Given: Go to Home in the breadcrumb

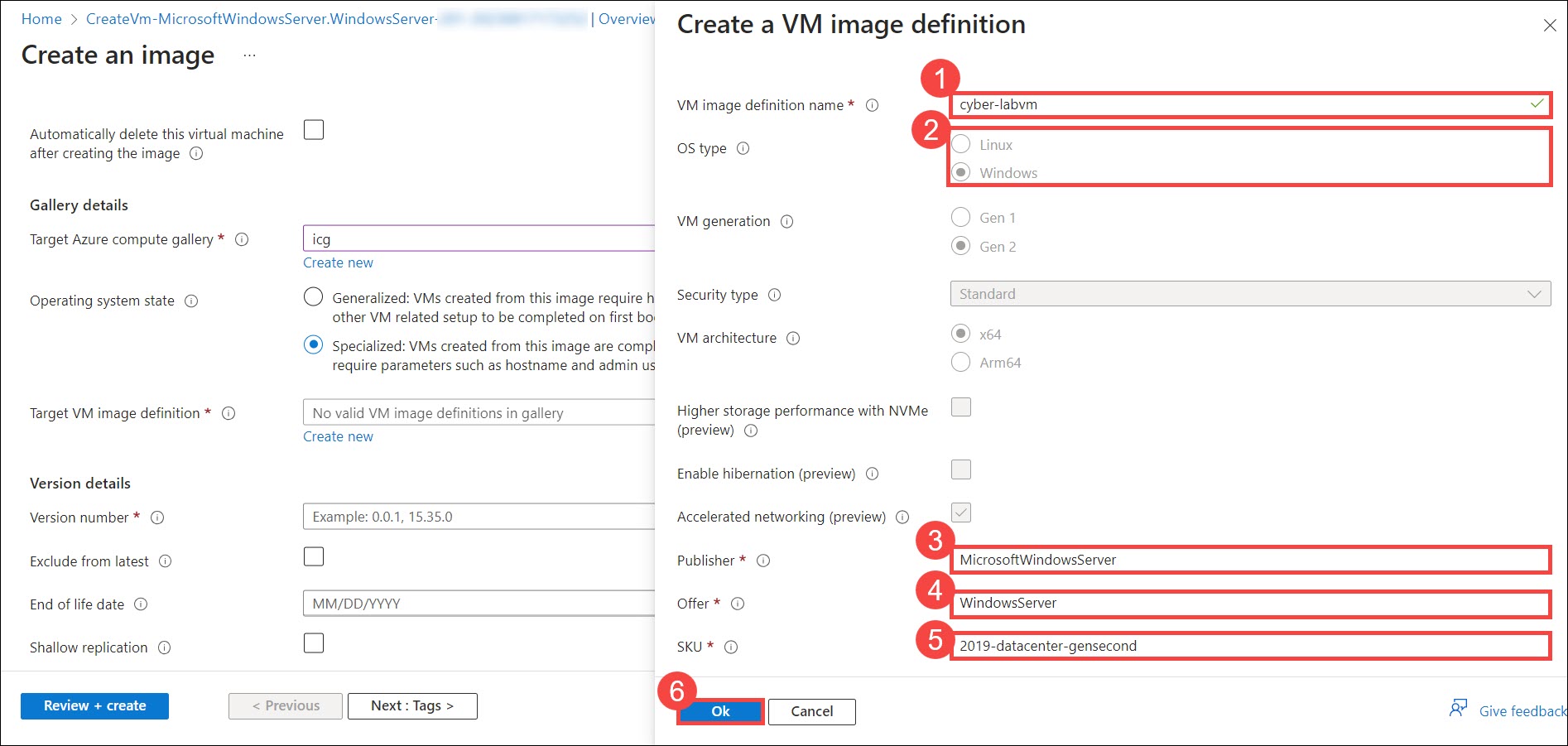Looking at the screenshot, I should coord(41,19).
